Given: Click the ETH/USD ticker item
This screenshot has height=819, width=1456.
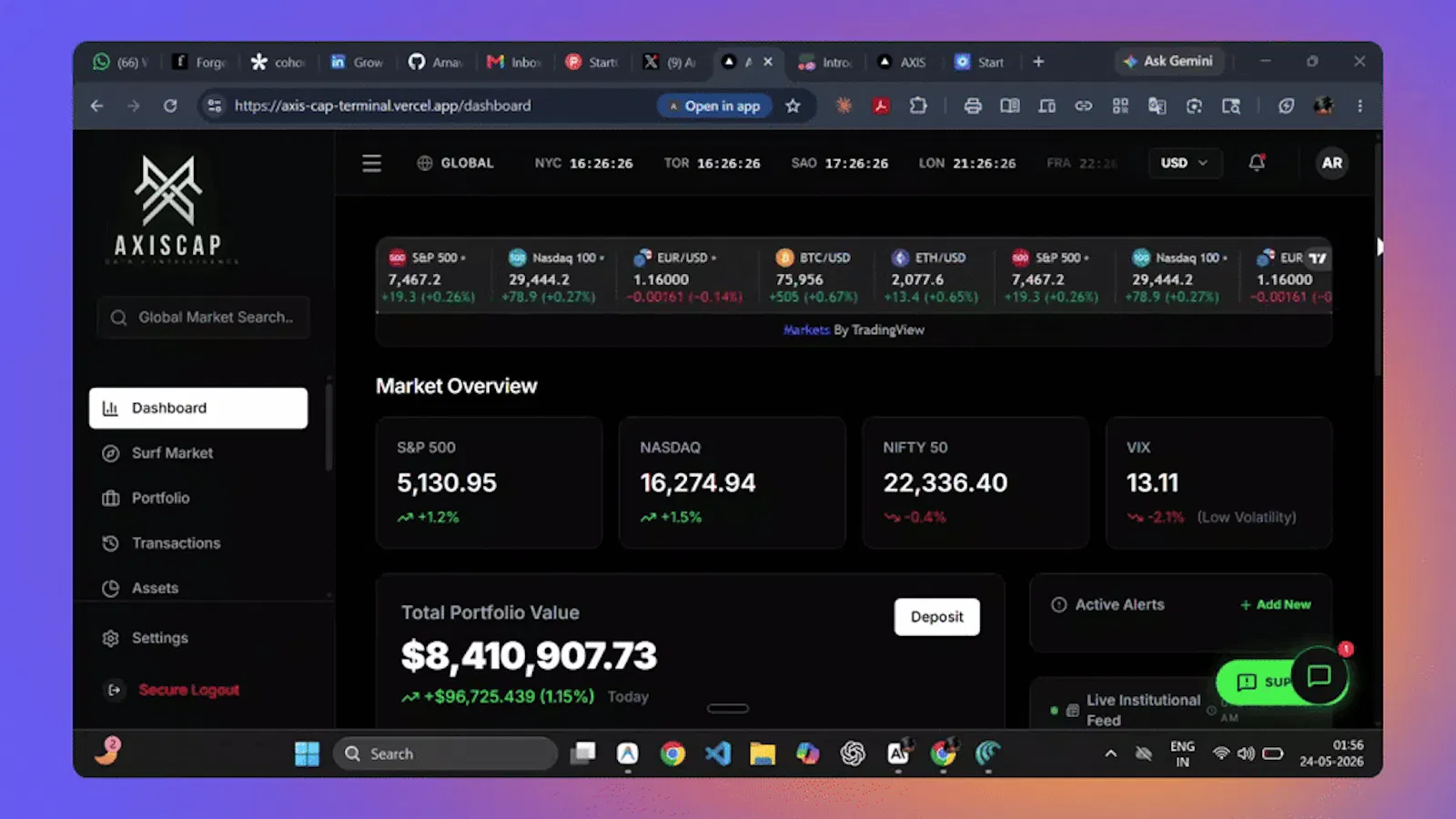Looking at the screenshot, I should (934, 277).
